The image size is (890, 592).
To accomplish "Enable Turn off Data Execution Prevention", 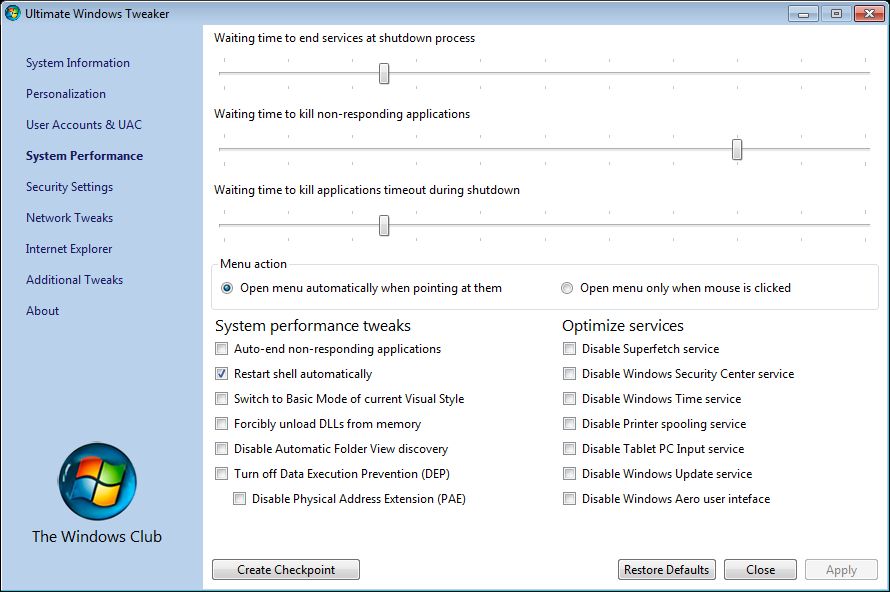I will coord(222,474).
